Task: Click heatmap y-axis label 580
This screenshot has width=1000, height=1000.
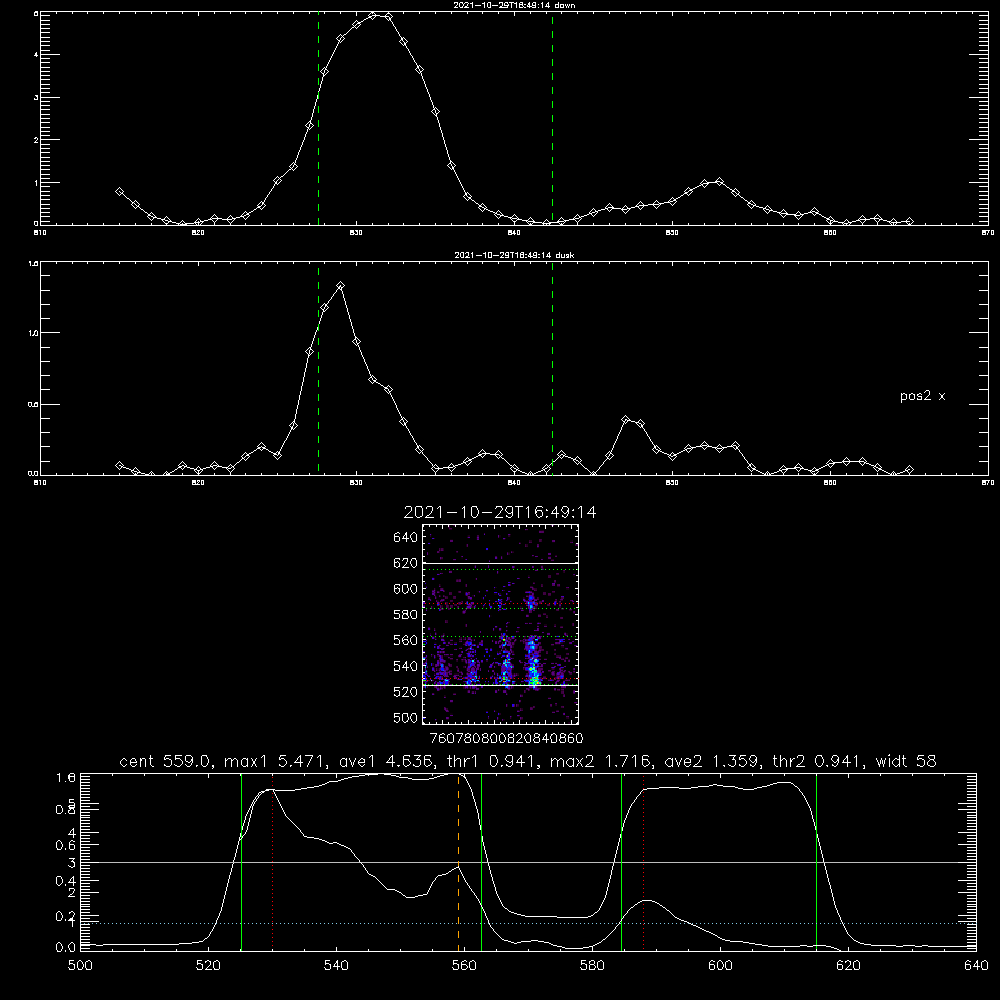Action: tap(406, 614)
